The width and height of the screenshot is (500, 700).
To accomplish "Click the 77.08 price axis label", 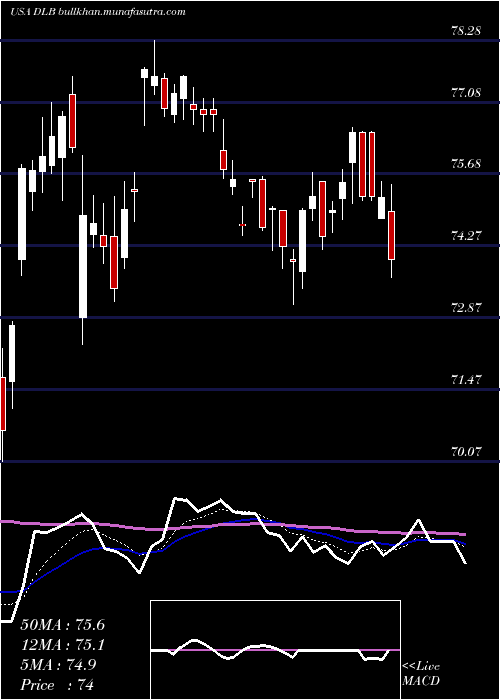I will pyautogui.click(x=467, y=93).
